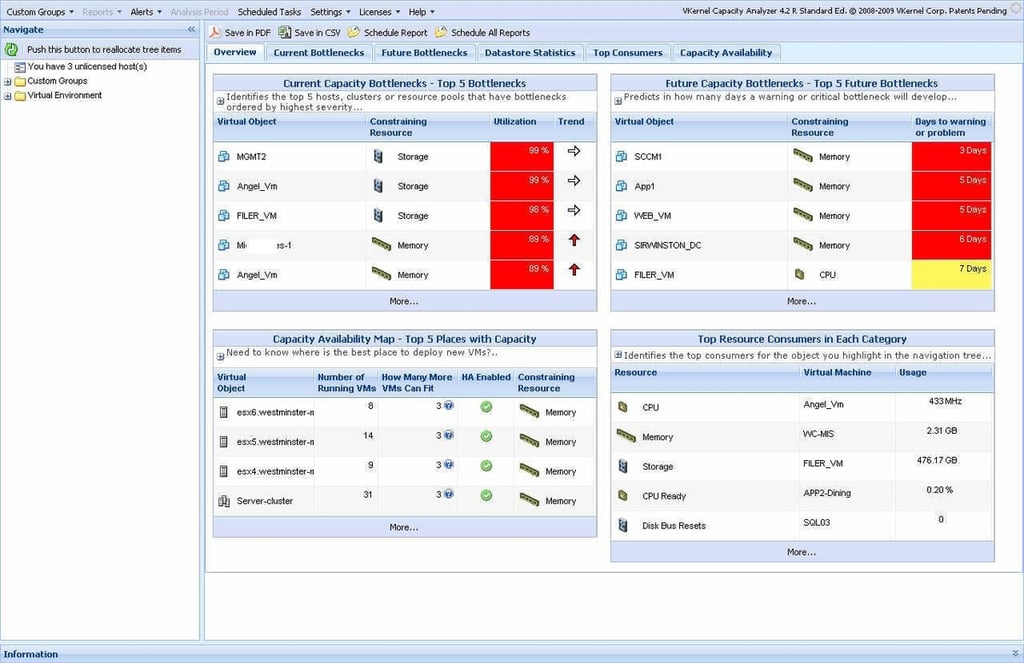1024x663 pixels.
Task: Click the APP2-Dining virtual machine name
Action: point(827,493)
